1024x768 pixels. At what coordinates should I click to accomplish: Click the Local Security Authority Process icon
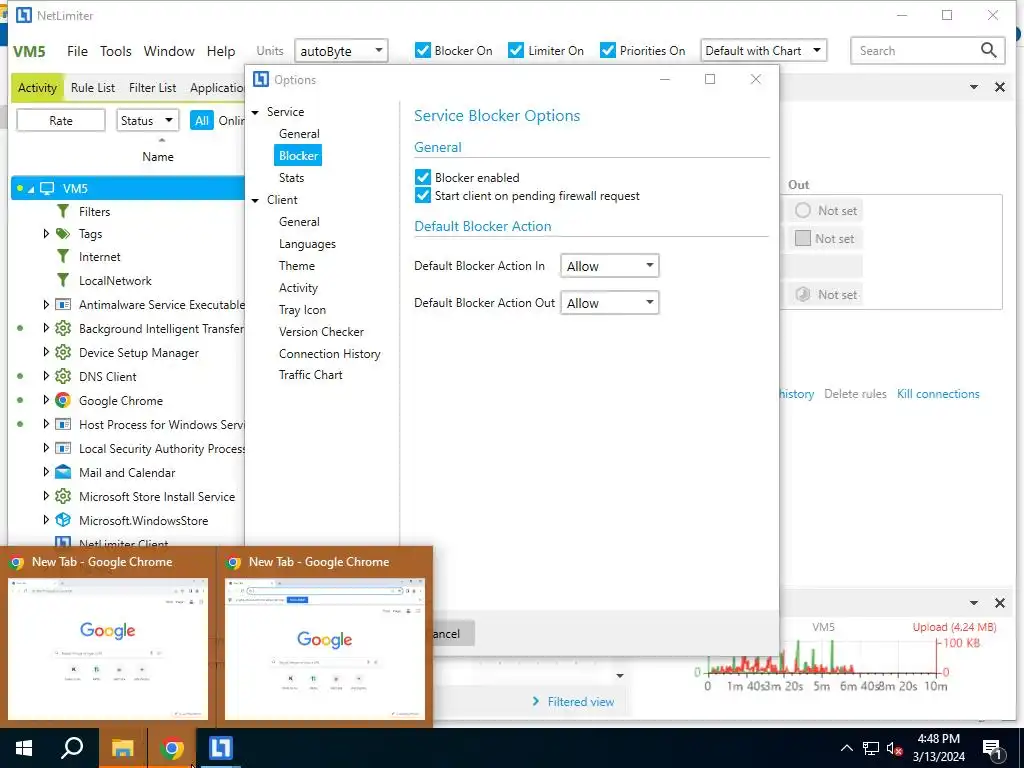pos(63,448)
